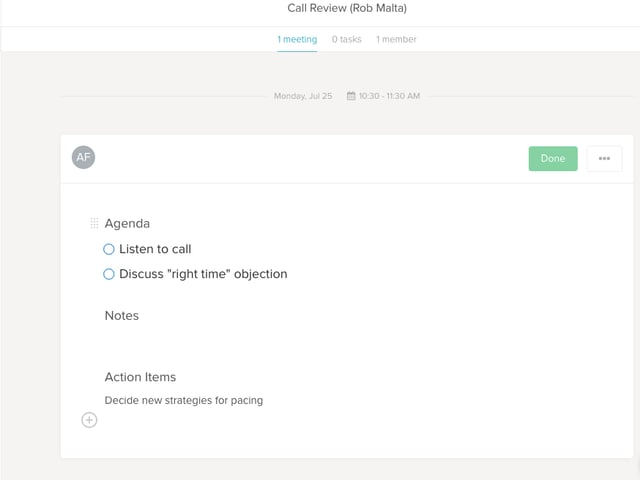
Task: Click the Agenda section heading
Action: (x=127, y=224)
